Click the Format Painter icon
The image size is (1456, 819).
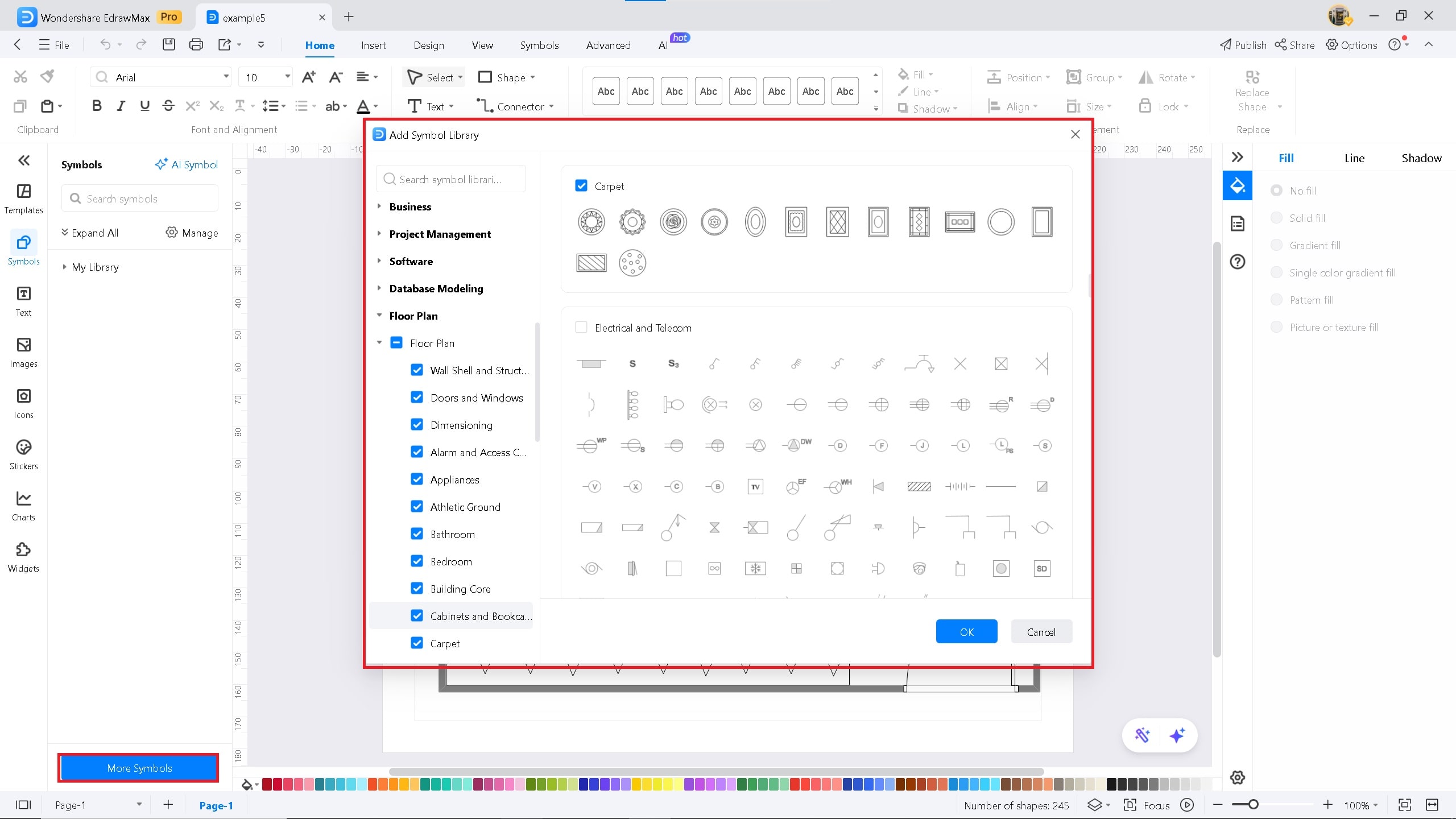(x=48, y=76)
